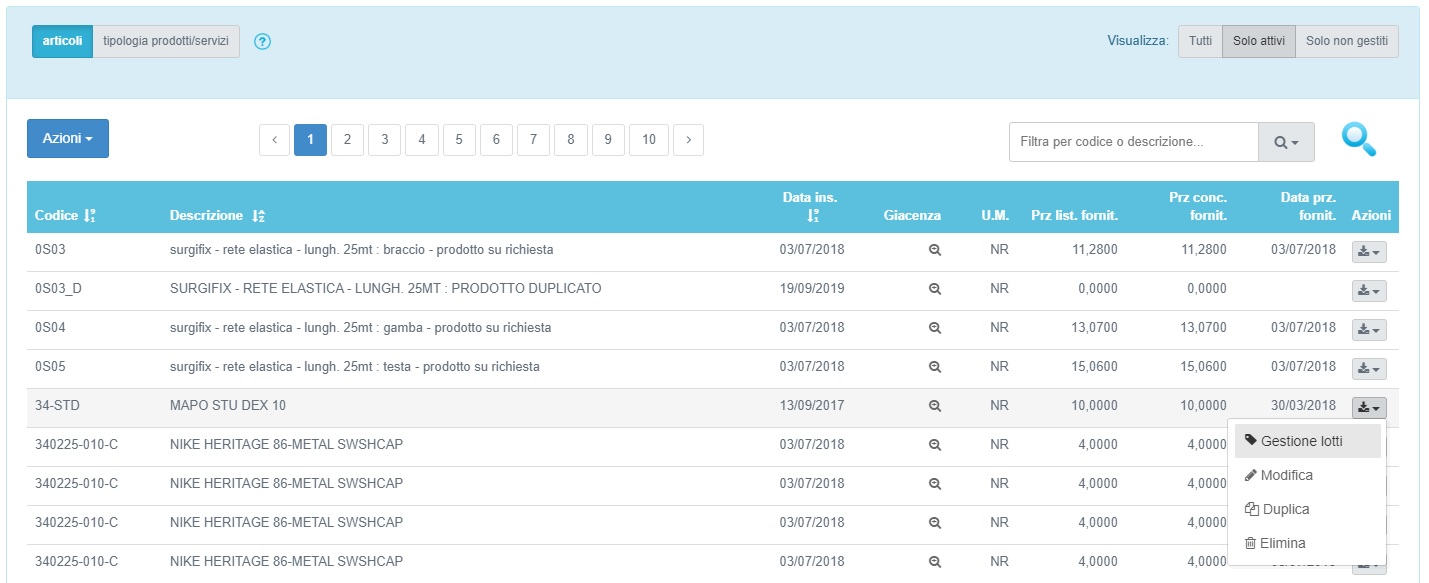1429x583 pixels.
Task: Open the Azioni dropdown button
Action: [67, 139]
